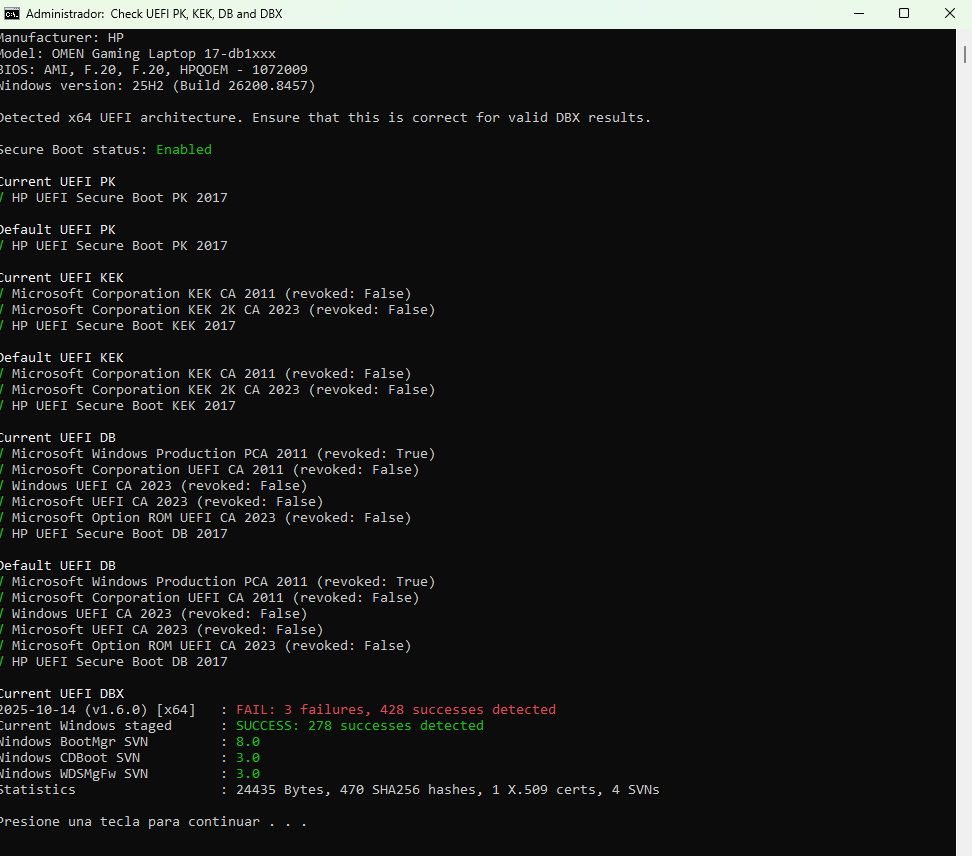The image size is (972, 856).
Task: Click the 'Windows WDSMgFw SVN' label
Action: tap(74, 774)
